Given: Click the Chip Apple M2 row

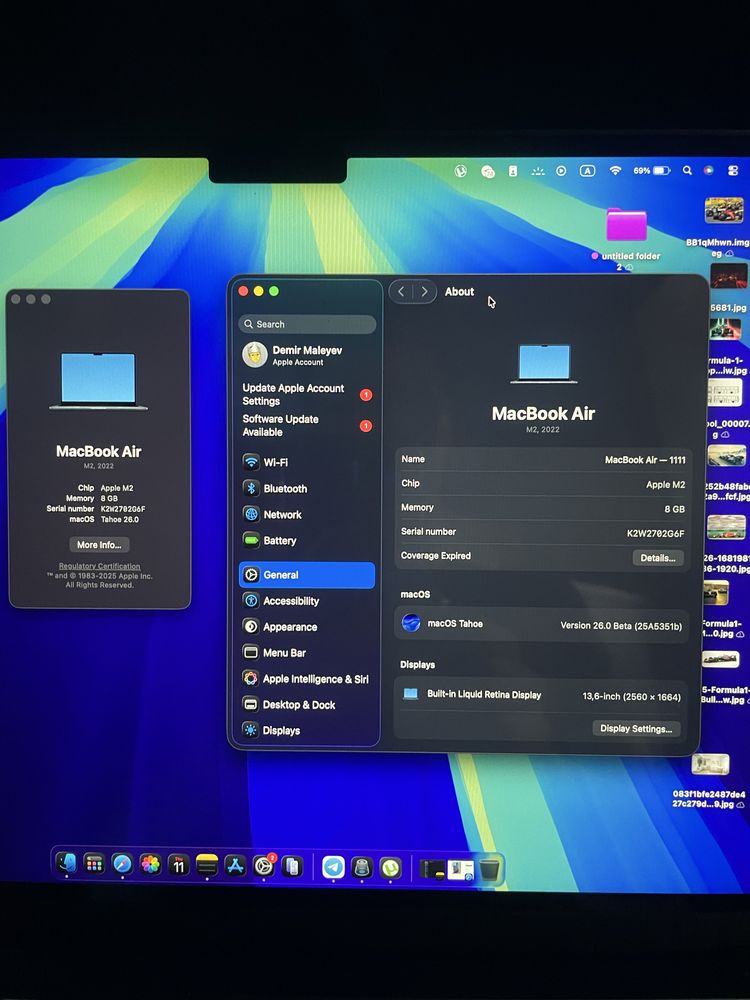Looking at the screenshot, I should tap(543, 483).
